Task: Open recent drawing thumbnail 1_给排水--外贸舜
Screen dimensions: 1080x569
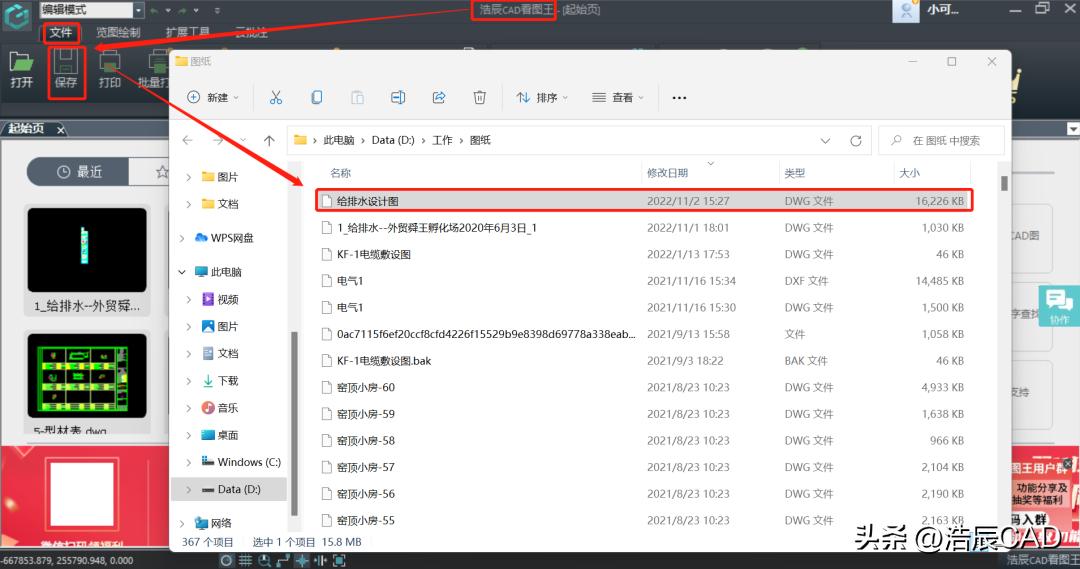Action: 87,250
